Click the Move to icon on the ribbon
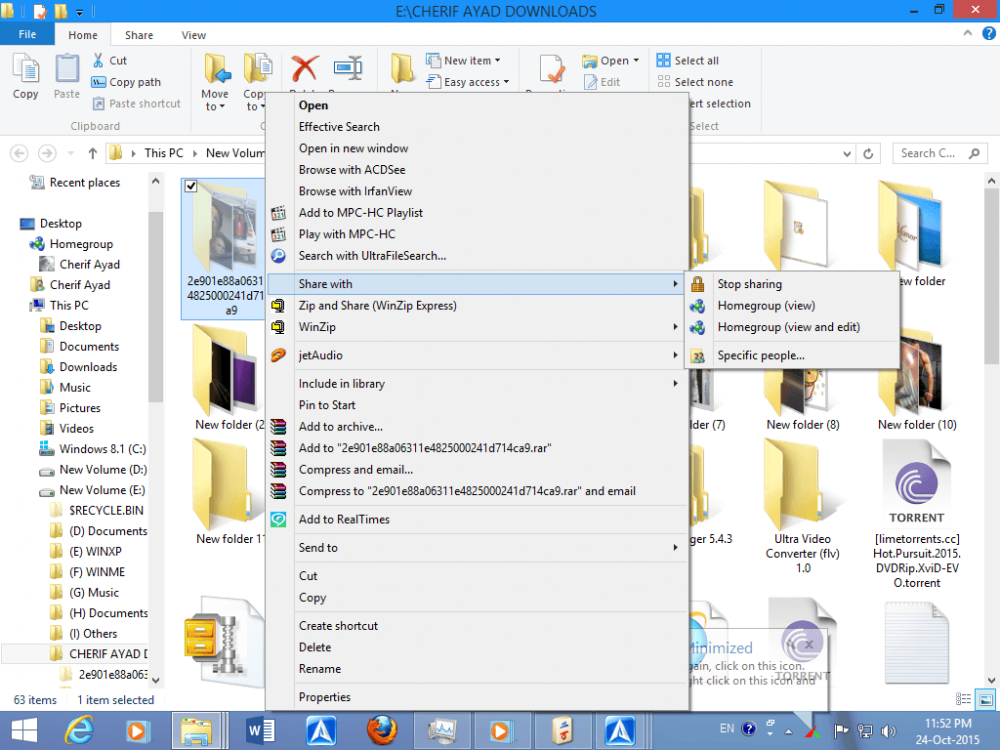1000x750 pixels. [215, 72]
